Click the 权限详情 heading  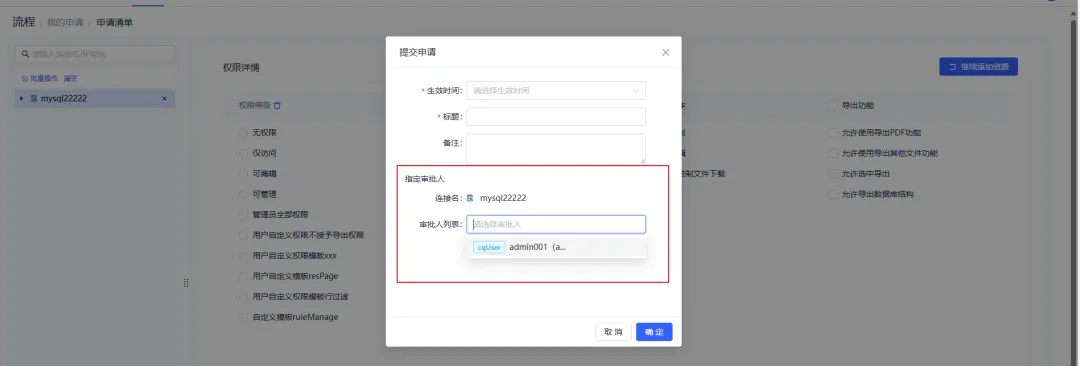[x=240, y=68]
